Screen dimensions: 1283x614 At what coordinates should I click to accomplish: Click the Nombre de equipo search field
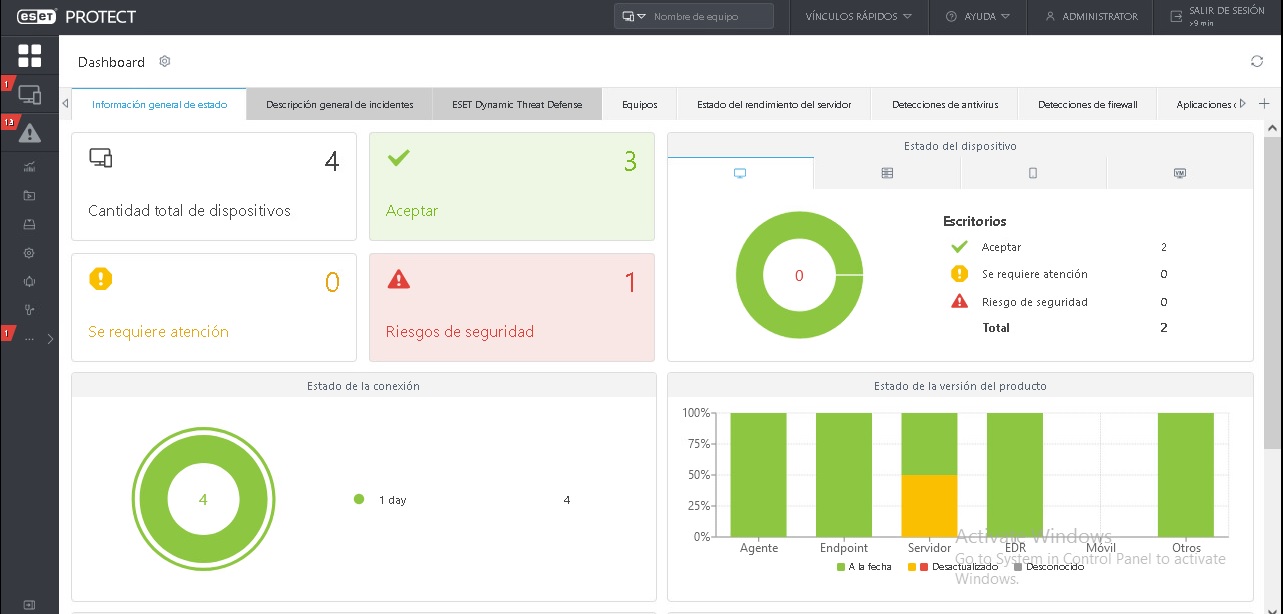click(x=700, y=16)
